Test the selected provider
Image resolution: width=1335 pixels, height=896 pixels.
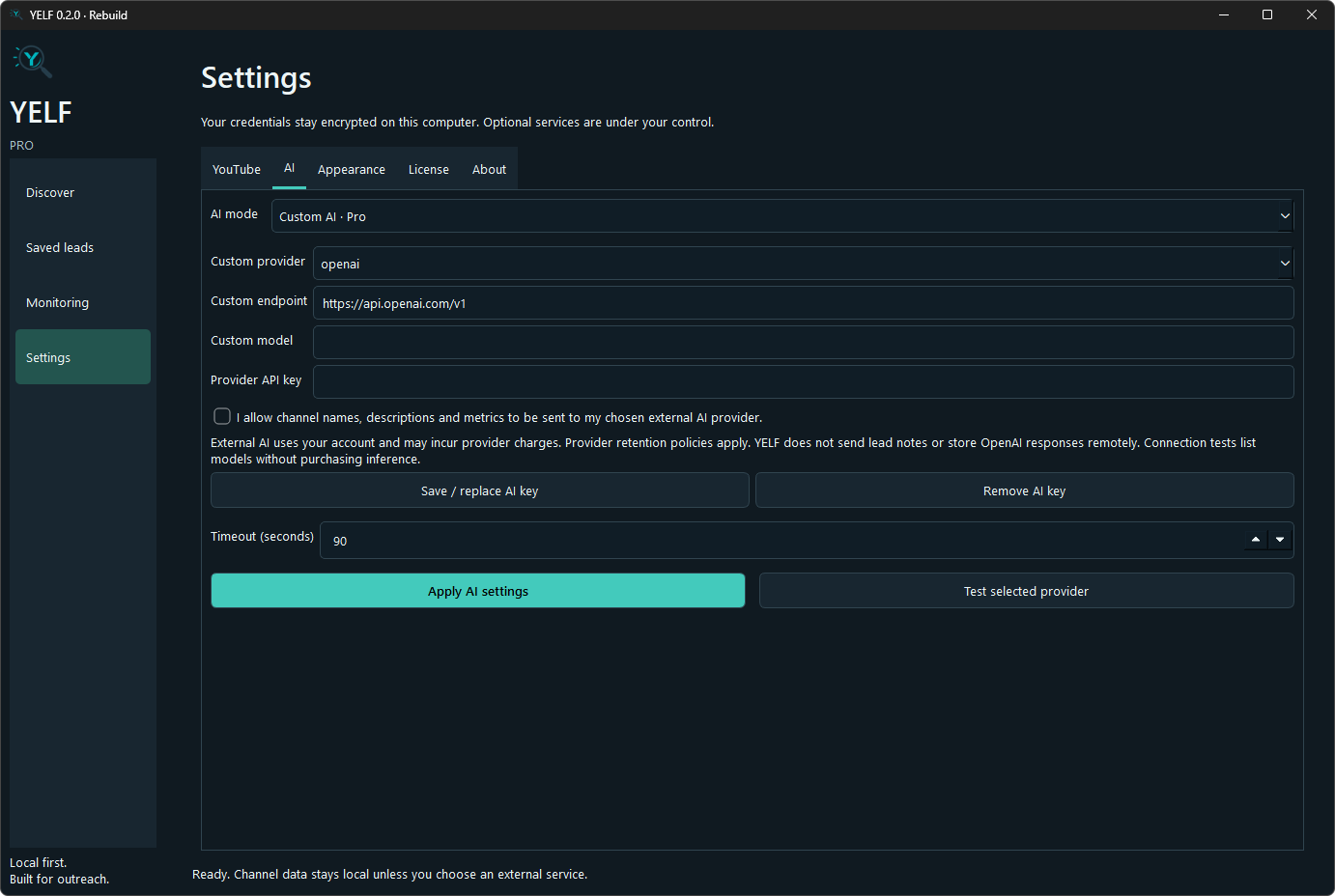[x=1027, y=591]
